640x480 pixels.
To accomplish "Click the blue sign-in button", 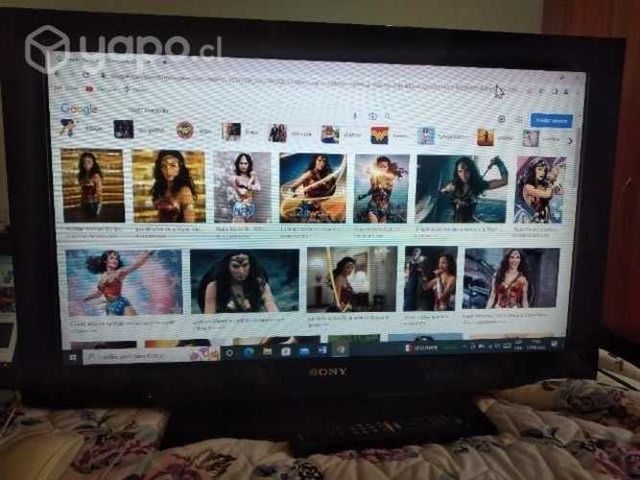I will [x=551, y=120].
